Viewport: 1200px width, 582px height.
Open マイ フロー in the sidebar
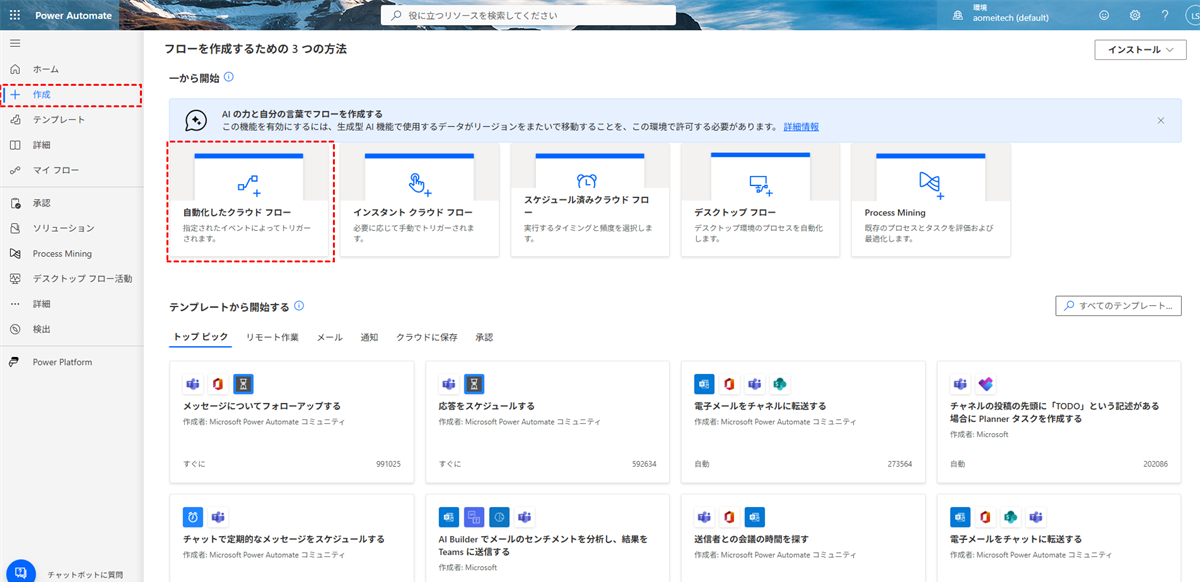click(x=55, y=170)
